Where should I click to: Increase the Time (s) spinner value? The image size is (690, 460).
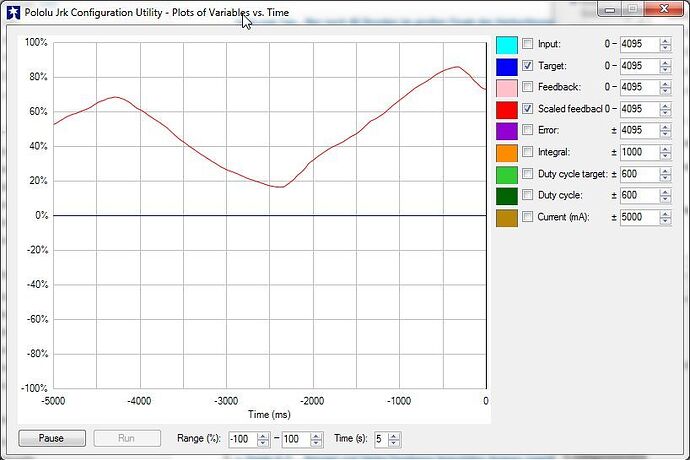[x=394, y=435]
